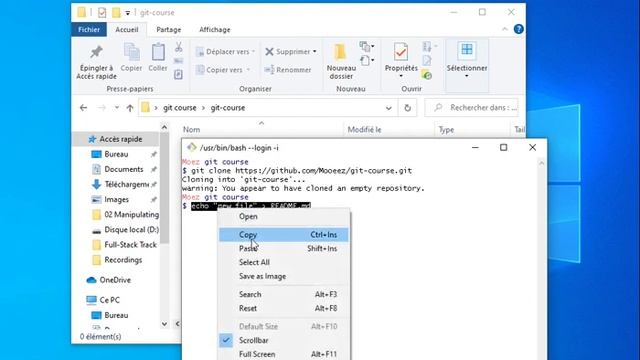This screenshot has height=360, width=640.
Task: Open the Fichier tab
Action: pyautogui.click(x=89, y=29)
